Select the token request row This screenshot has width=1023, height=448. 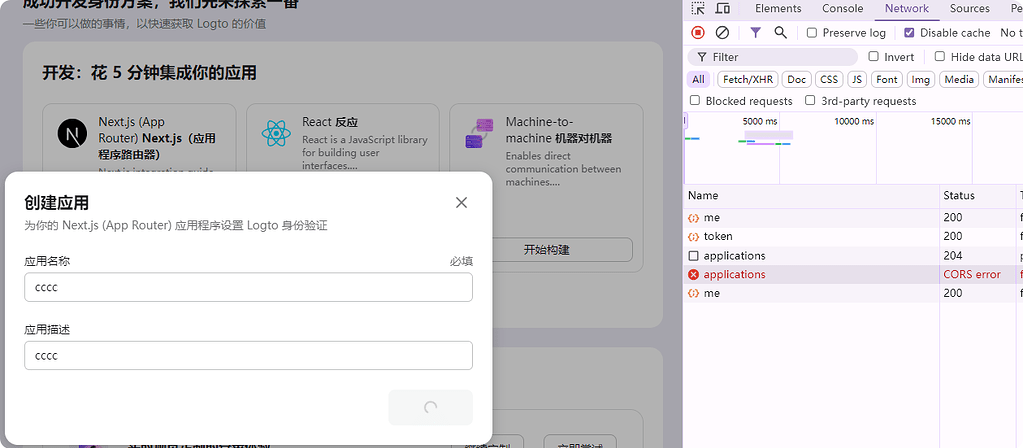click(x=853, y=237)
